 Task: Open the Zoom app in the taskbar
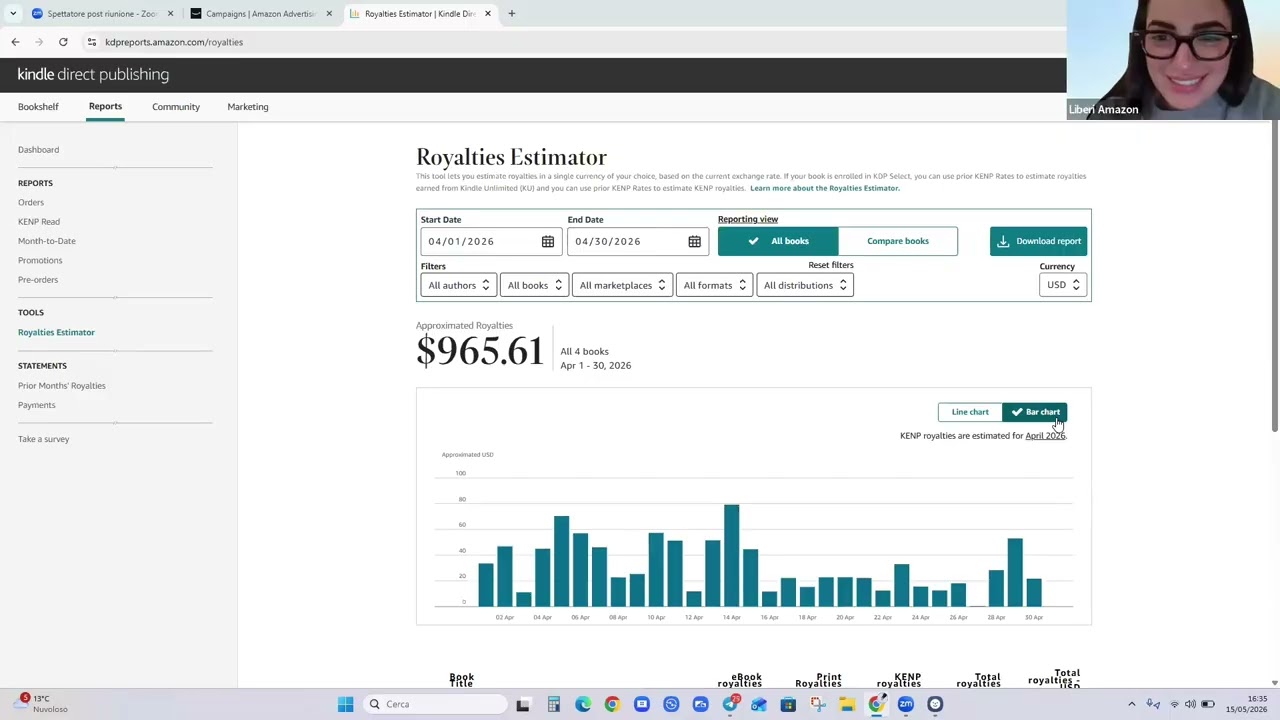pos(905,704)
